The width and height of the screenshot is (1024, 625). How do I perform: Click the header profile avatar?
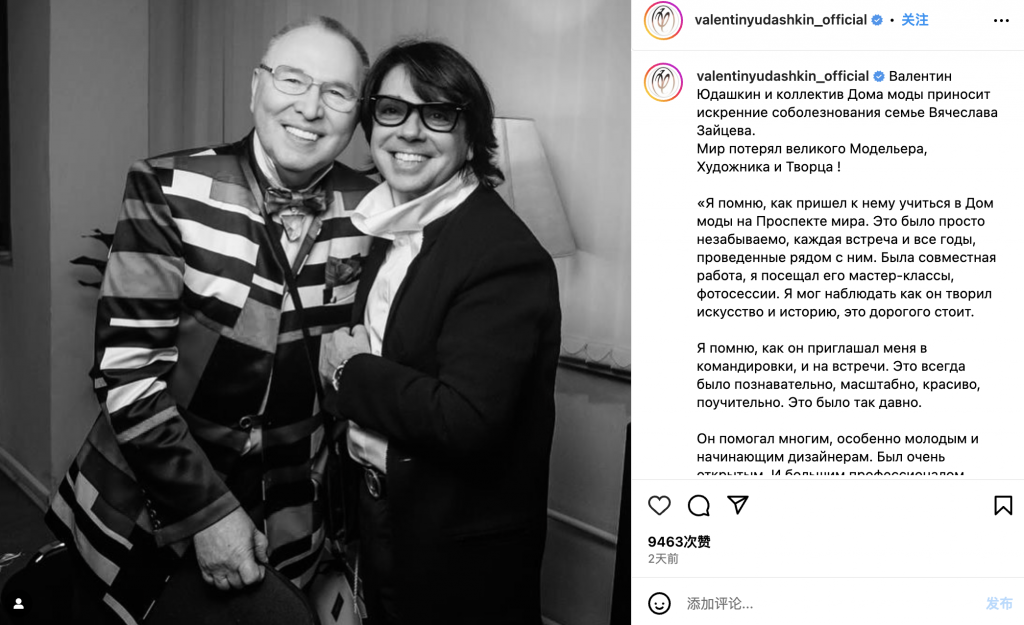[x=663, y=20]
